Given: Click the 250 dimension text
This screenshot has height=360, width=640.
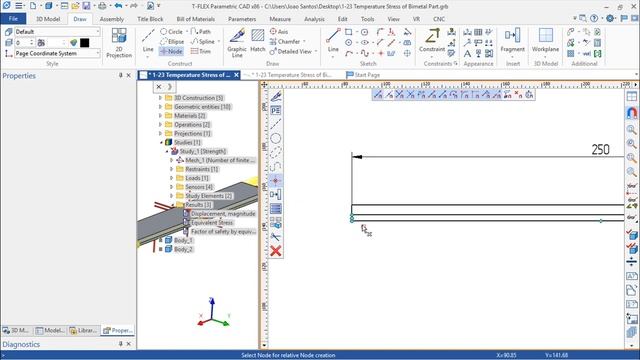Looking at the screenshot, I should click(600, 149).
